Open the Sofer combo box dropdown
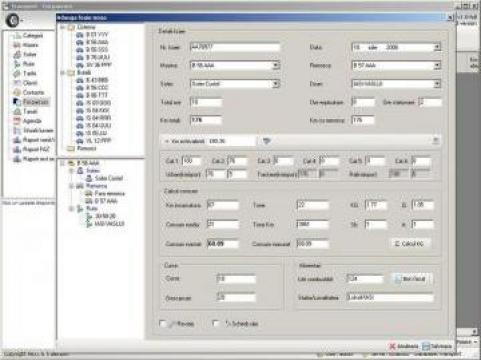The image size is (481, 360). tap(276, 84)
